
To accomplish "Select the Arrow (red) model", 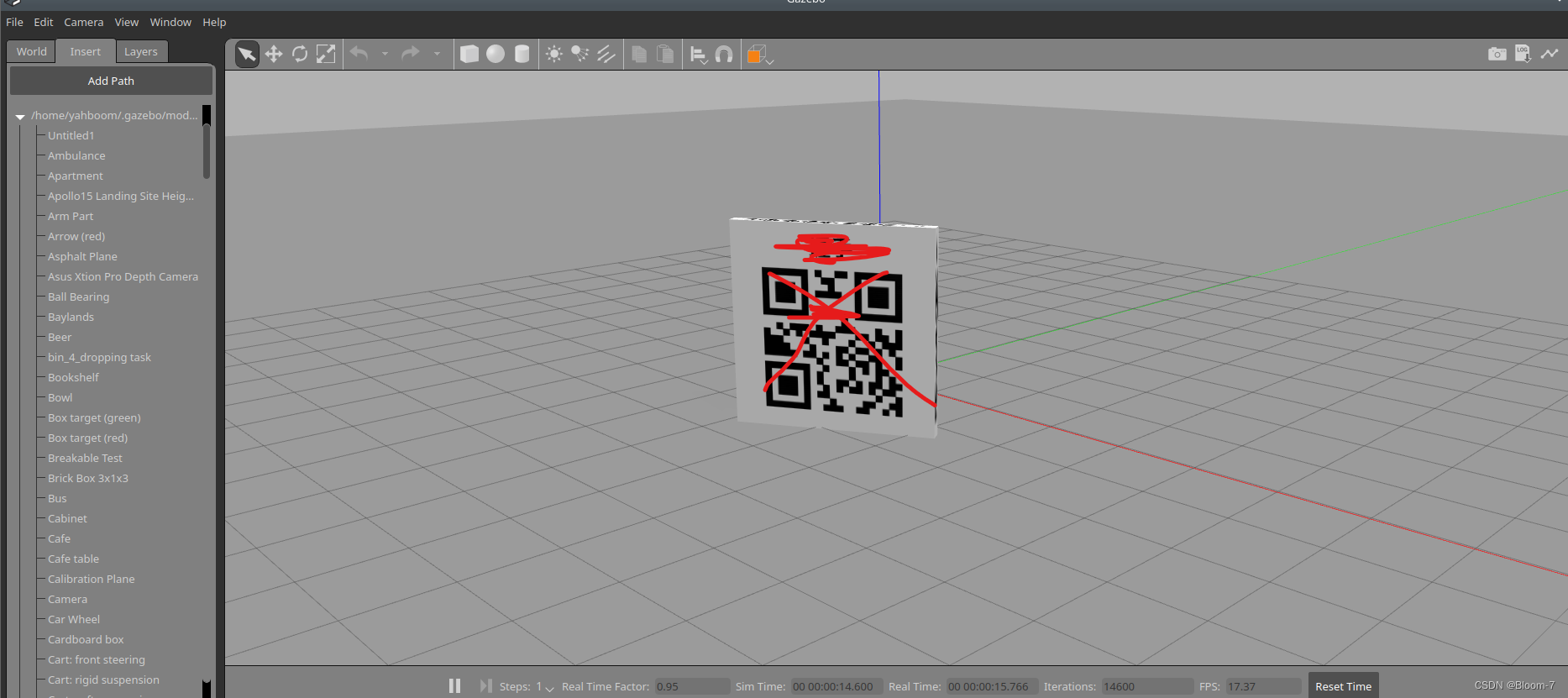I will tap(76, 236).
